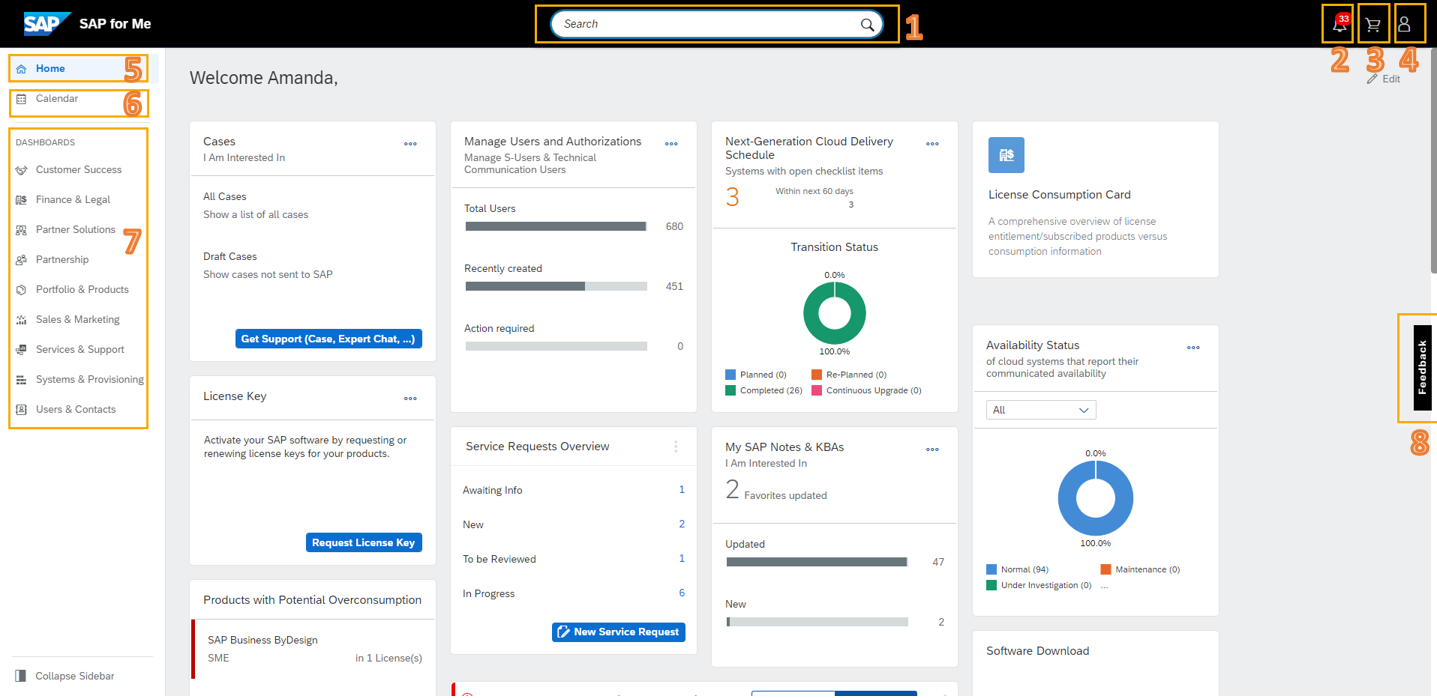Click the License Consumption Card icon
This screenshot has width=1437, height=698.
[1006, 155]
